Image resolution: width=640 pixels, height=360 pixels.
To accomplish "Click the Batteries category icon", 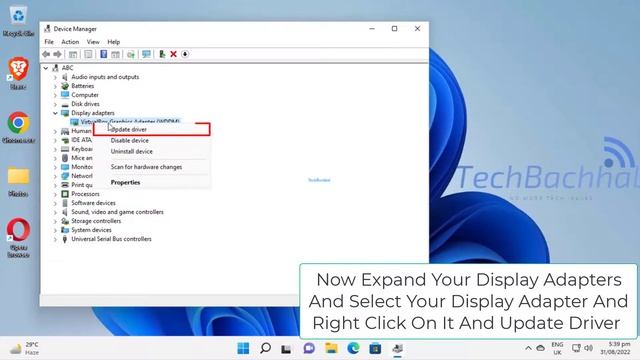I will (64, 86).
